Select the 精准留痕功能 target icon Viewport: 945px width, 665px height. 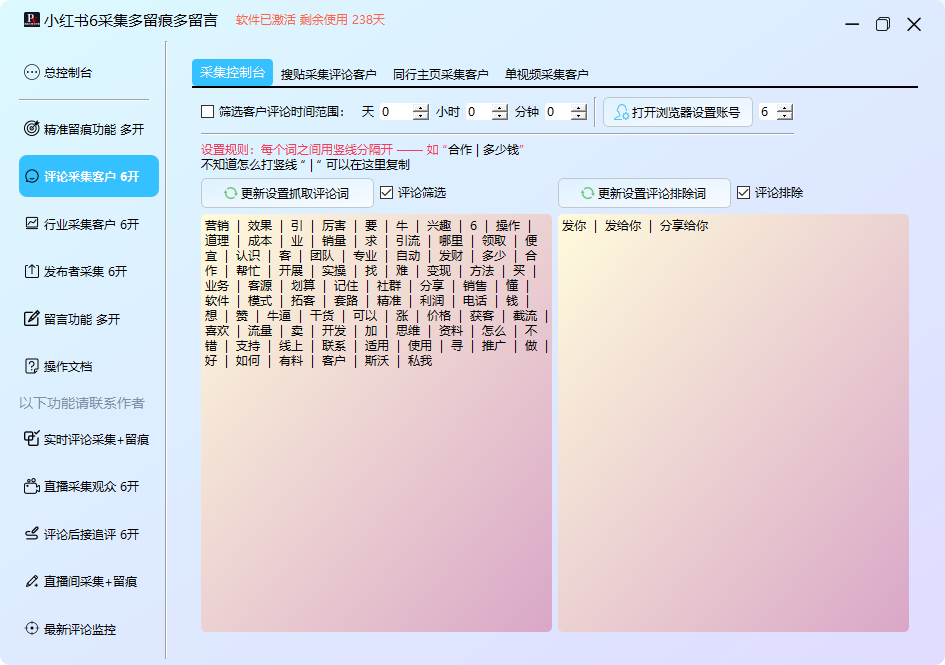click(32, 129)
